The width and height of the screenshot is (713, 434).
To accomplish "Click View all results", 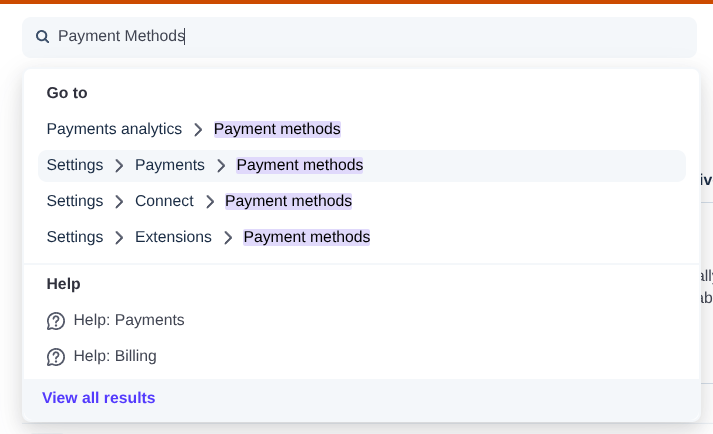I will (99, 398).
